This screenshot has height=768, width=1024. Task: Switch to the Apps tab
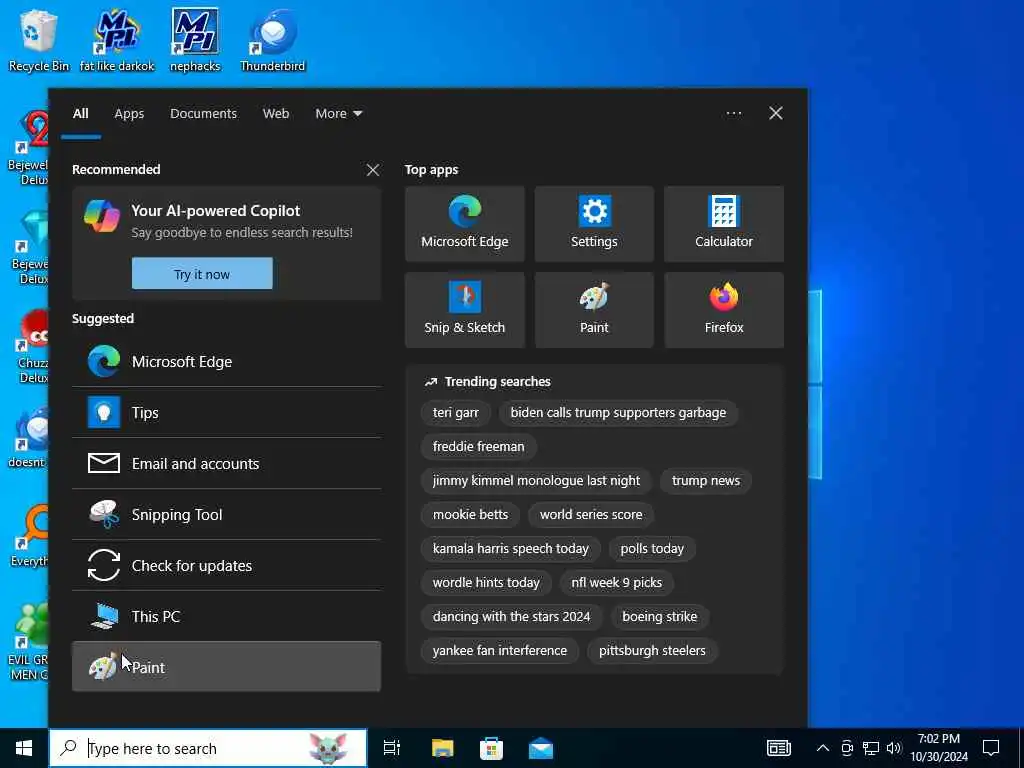coord(129,114)
